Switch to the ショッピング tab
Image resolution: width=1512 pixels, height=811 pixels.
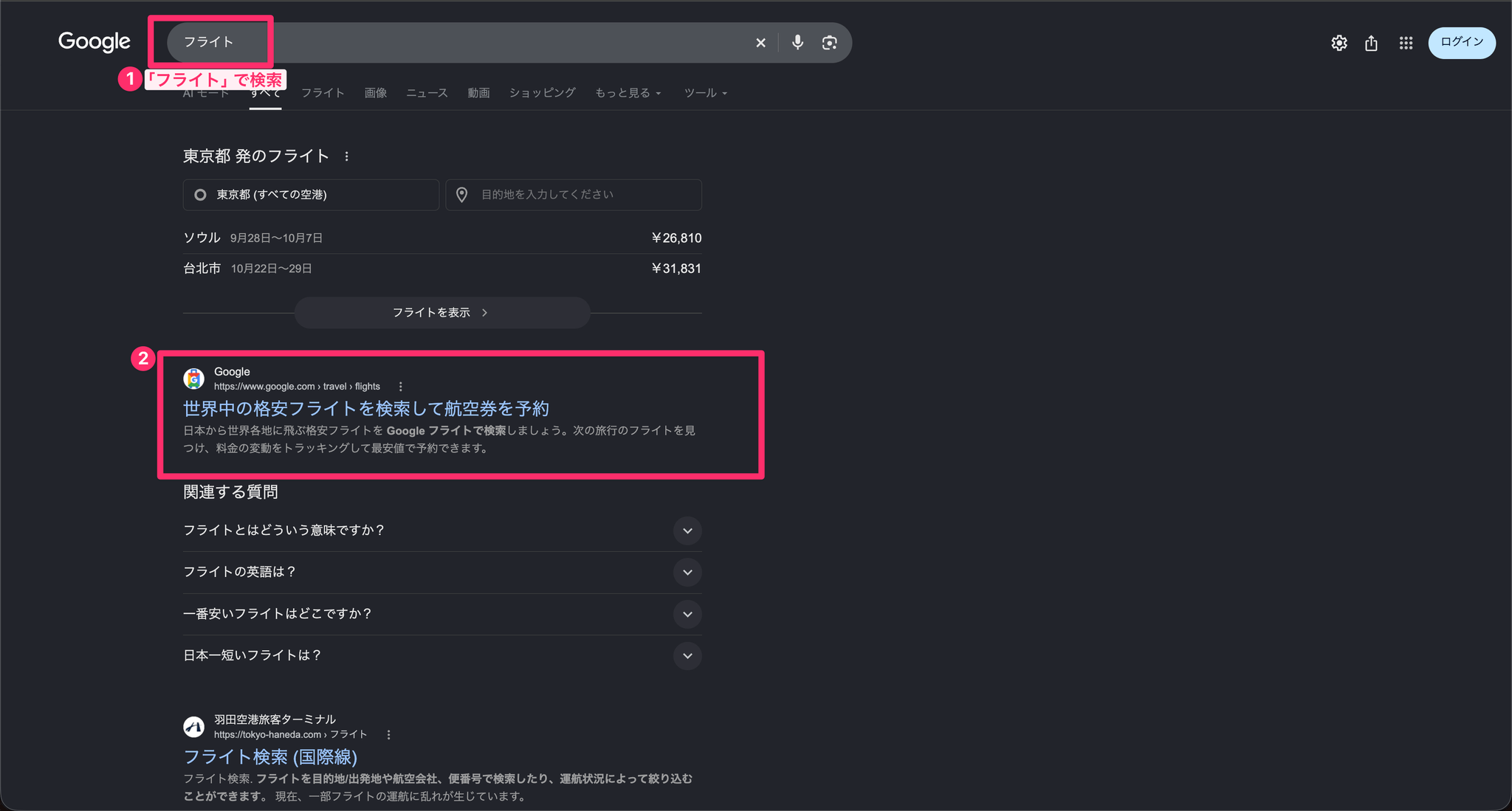coord(542,93)
